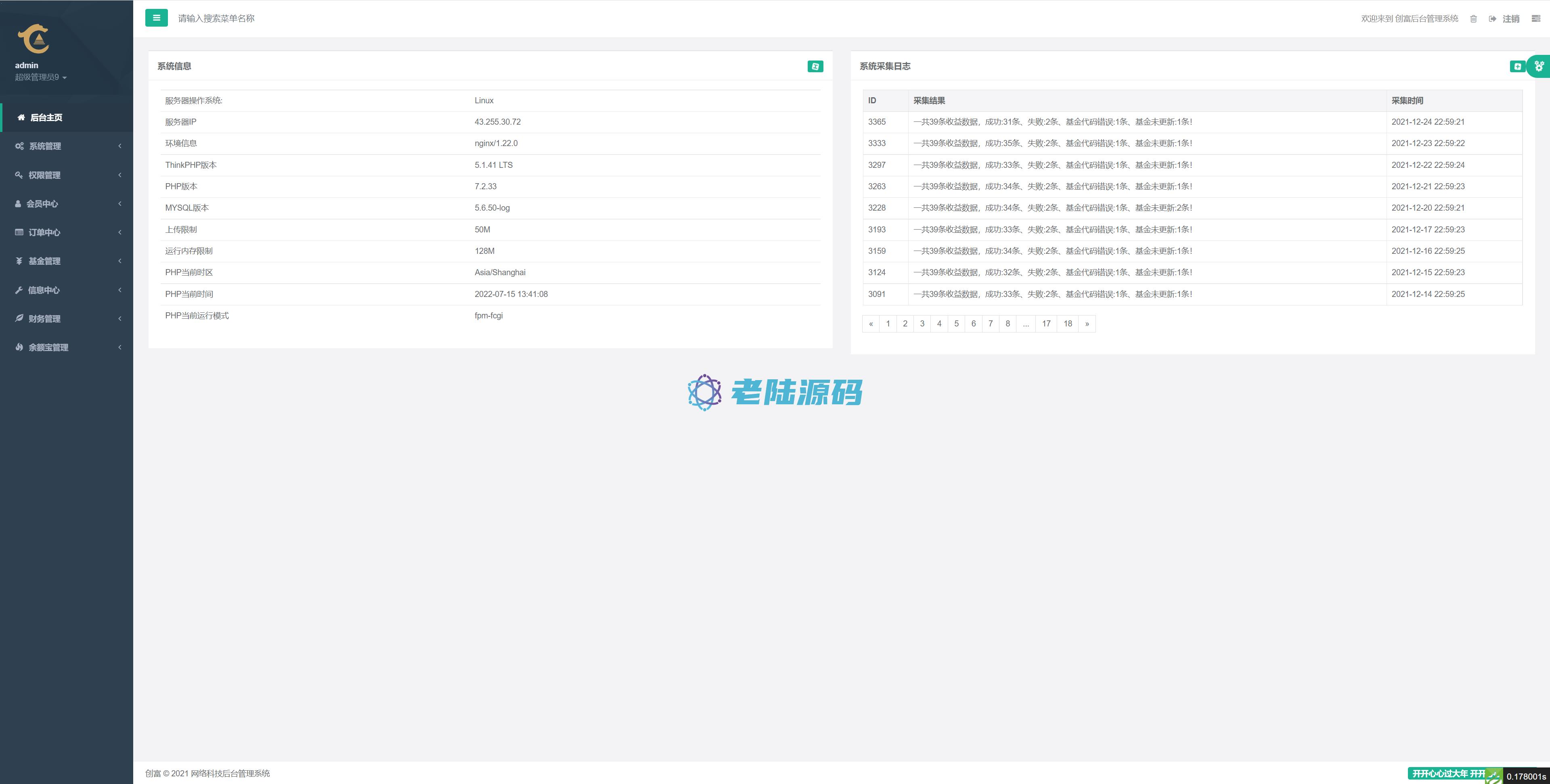Click the 订单中心 list icon

(19, 232)
